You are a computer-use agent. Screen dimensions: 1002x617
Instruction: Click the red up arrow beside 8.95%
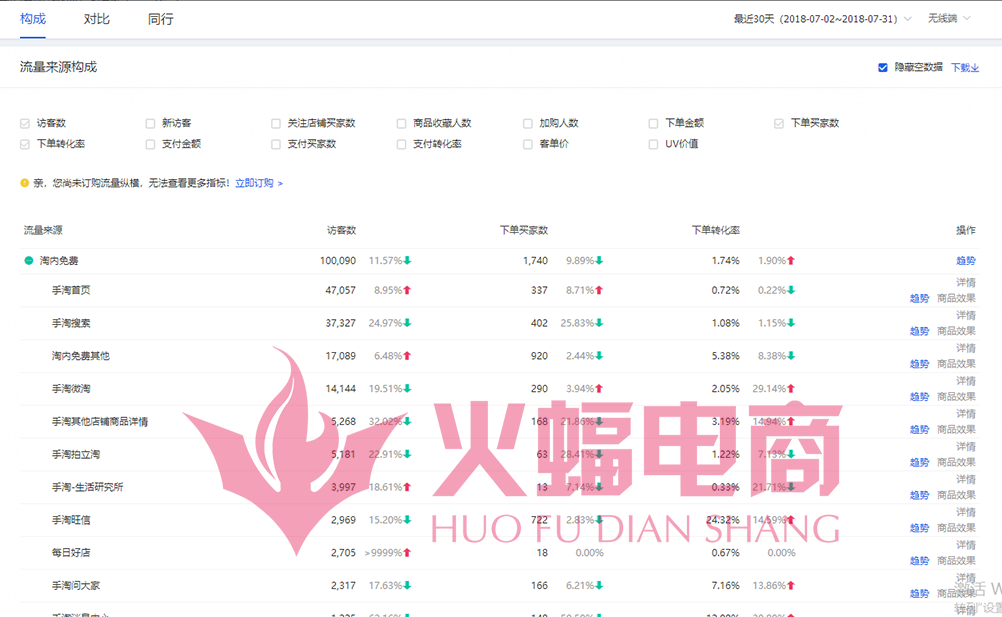tap(408, 290)
